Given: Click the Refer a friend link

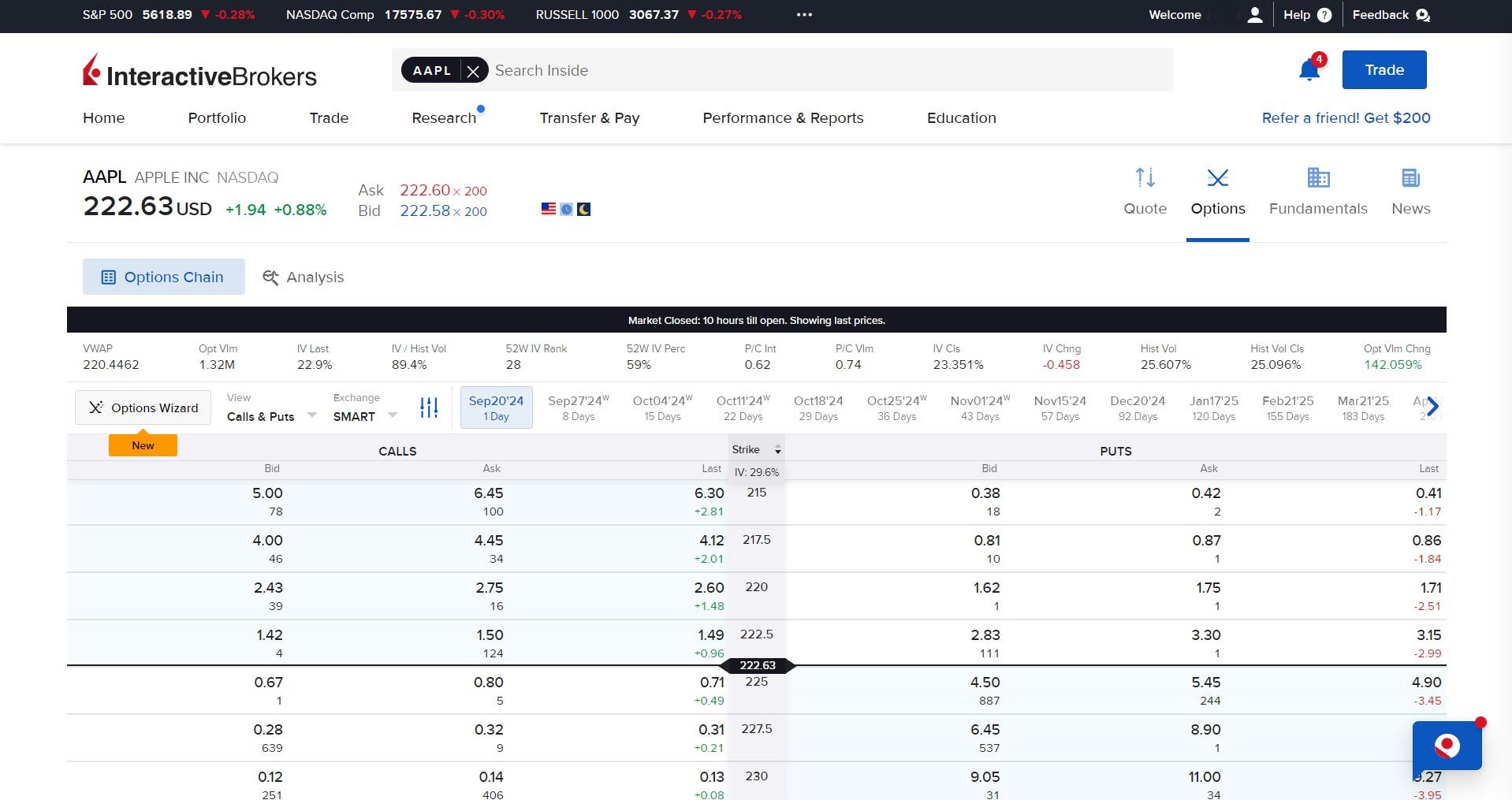Looking at the screenshot, I should [x=1346, y=118].
